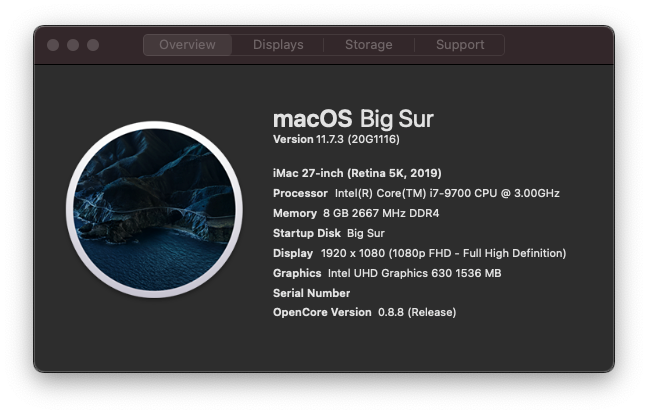Screen dimensions: 648x414
Task: Switch to the Overview tab
Action: (187, 45)
